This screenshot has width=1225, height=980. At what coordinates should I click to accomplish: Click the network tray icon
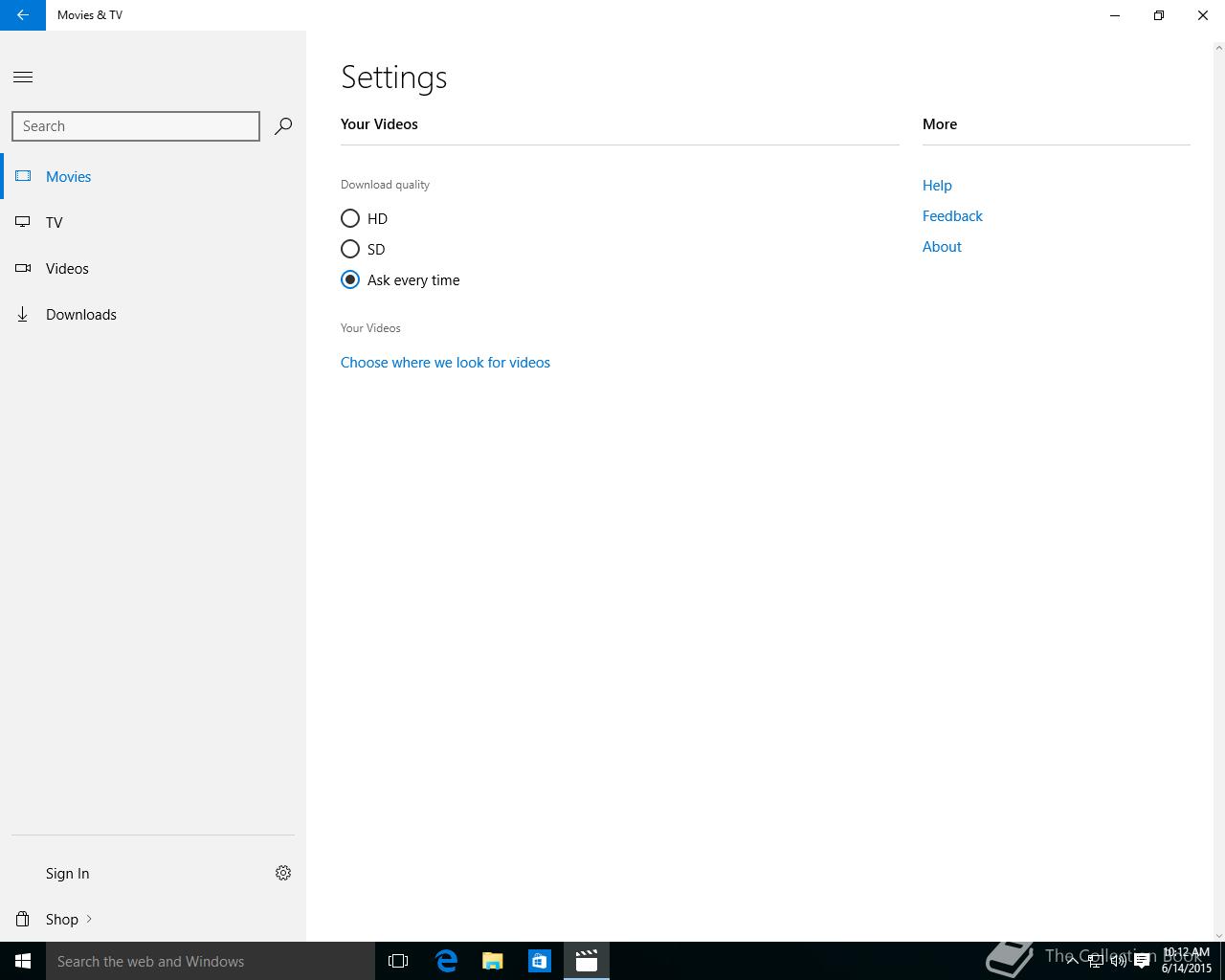click(x=1096, y=962)
